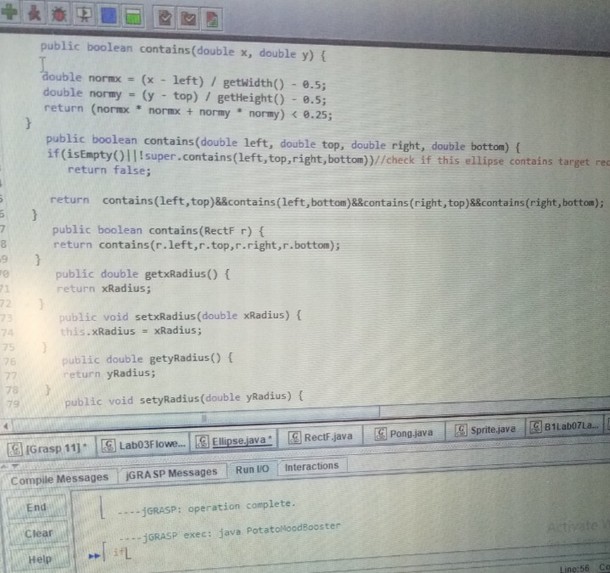Click the file icon on the Ellipse.java tab
The width and height of the screenshot is (610, 573).
(202, 442)
